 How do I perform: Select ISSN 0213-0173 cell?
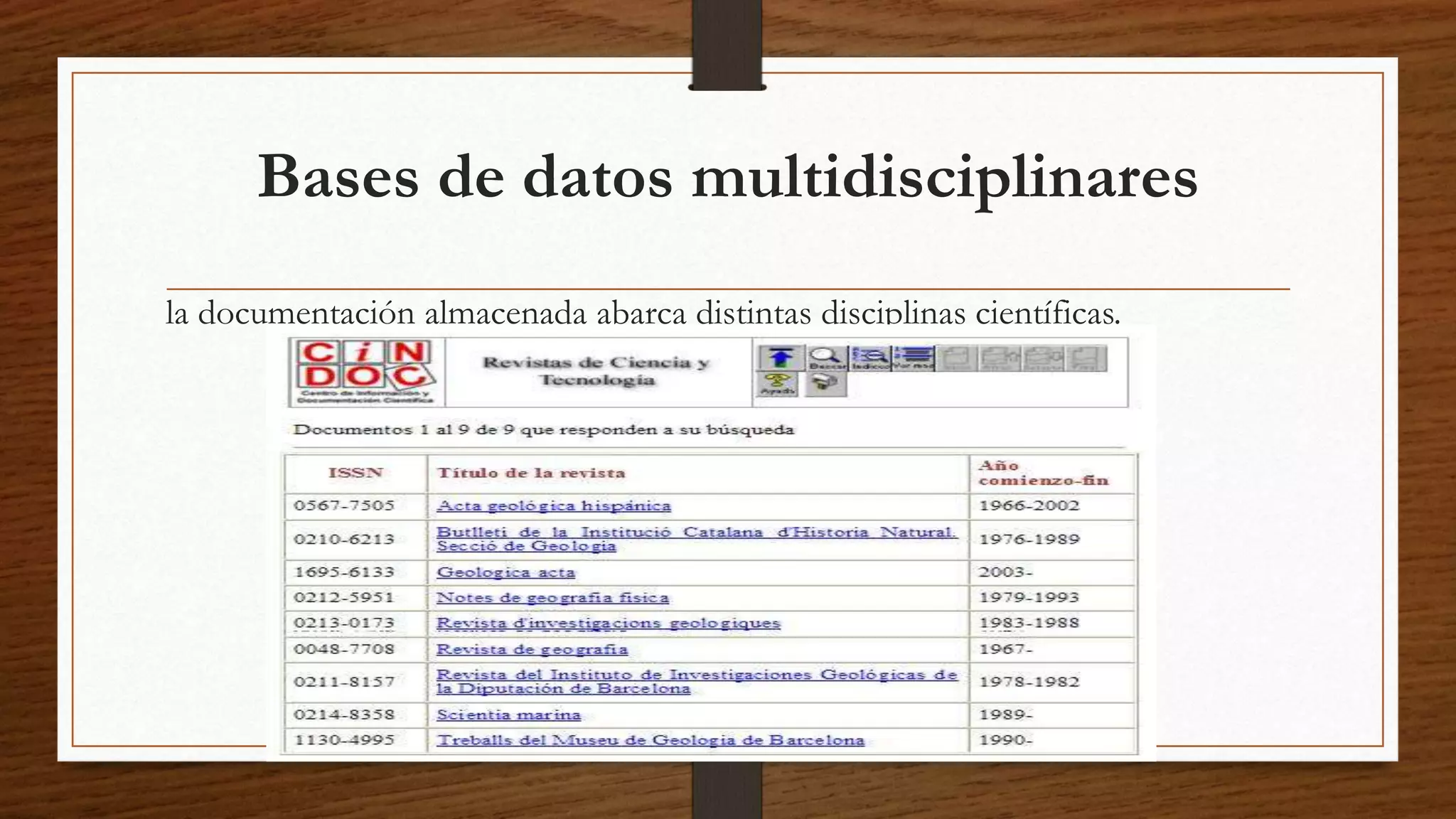(x=355, y=623)
